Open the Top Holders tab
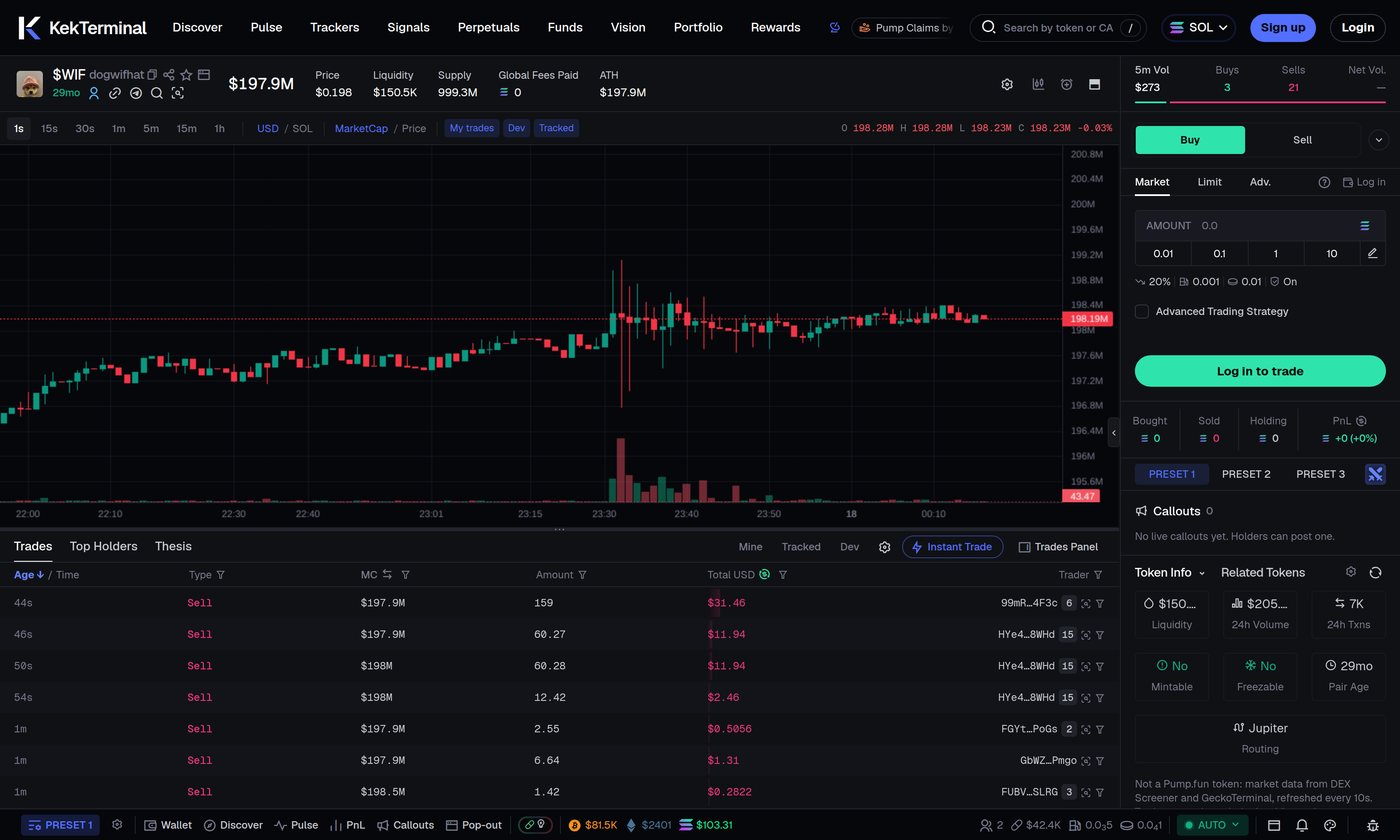Screen dimensions: 1400x840 (103, 546)
